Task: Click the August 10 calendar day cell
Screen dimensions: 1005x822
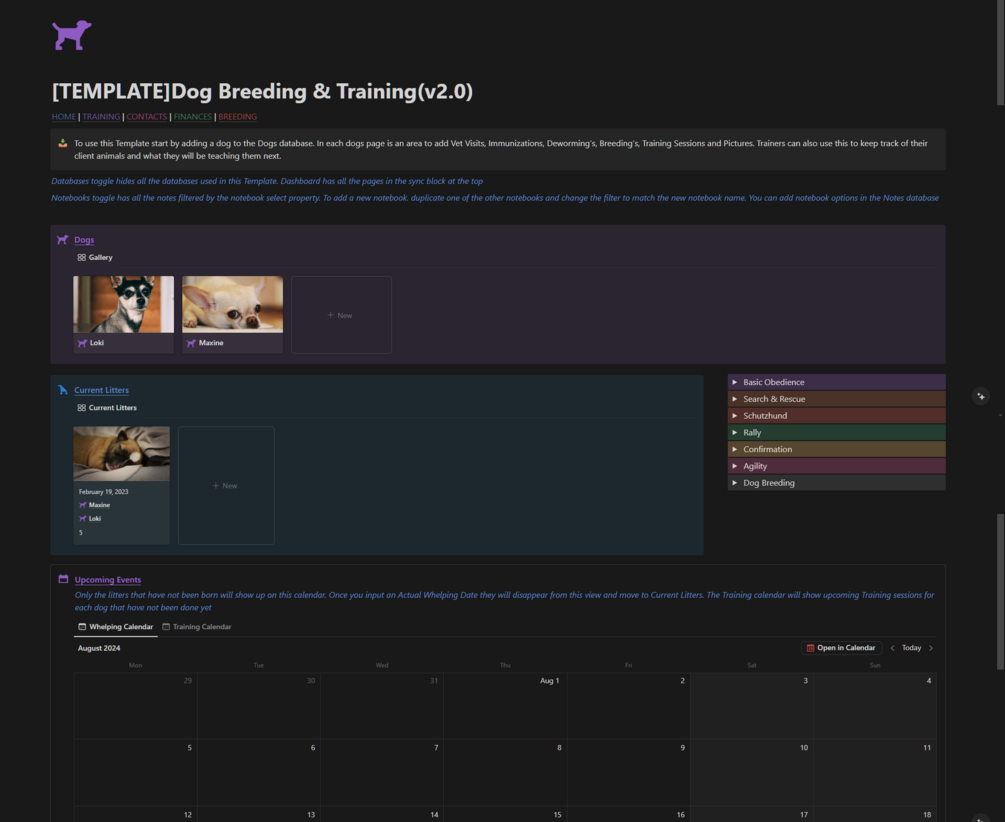Action: pyautogui.click(x=751, y=773)
